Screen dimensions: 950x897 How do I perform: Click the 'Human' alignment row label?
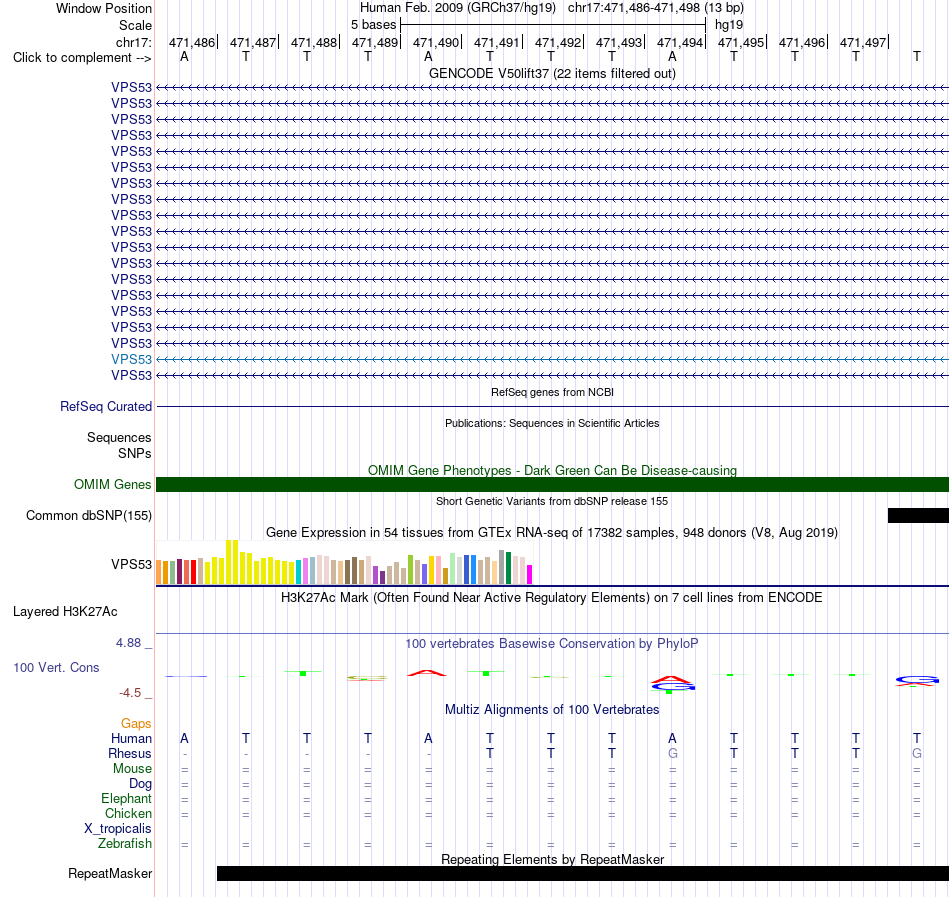click(131, 738)
